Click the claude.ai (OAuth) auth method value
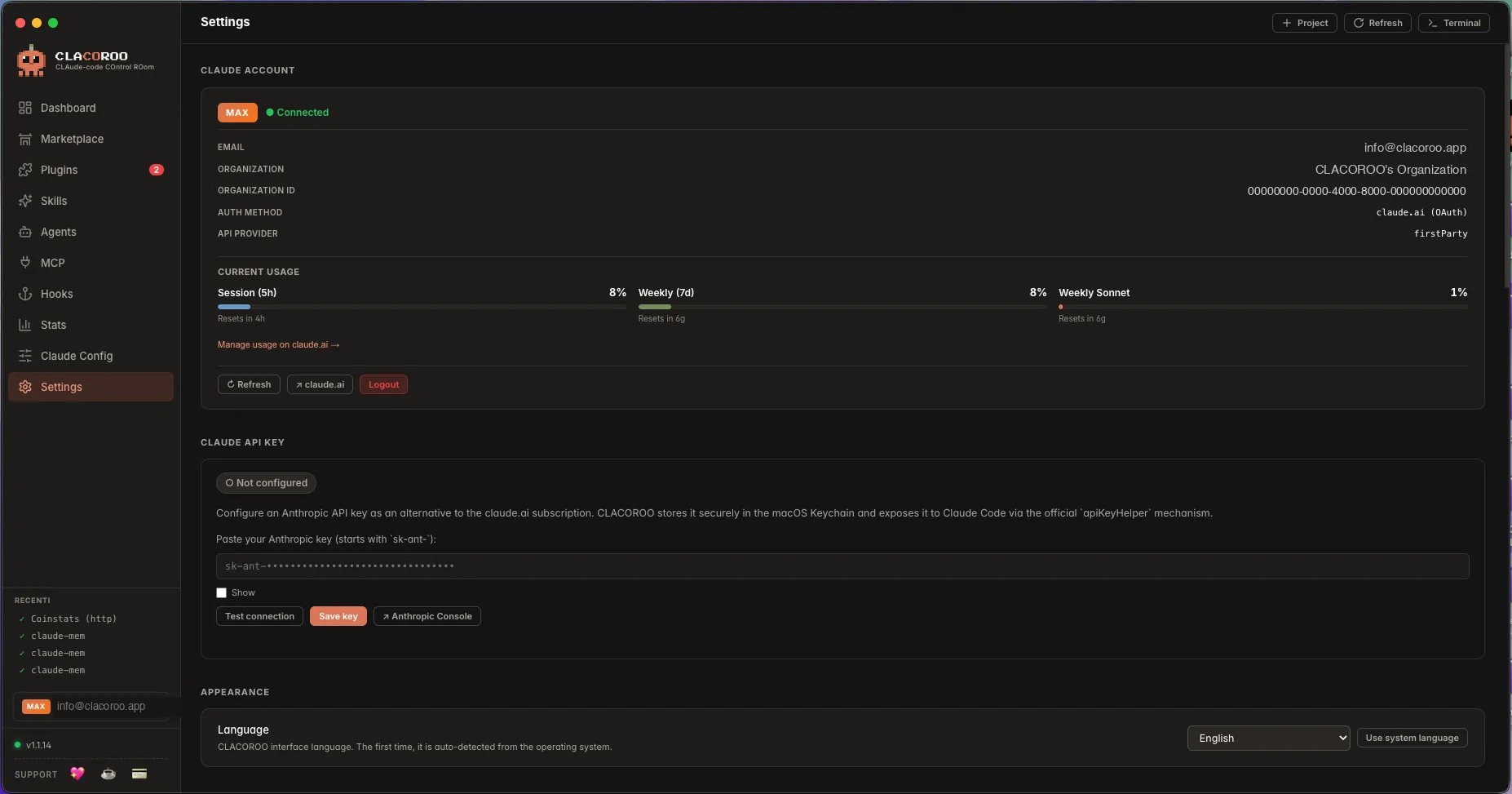The width and height of the screenshot is (1512, 794). pos(1421,212)
